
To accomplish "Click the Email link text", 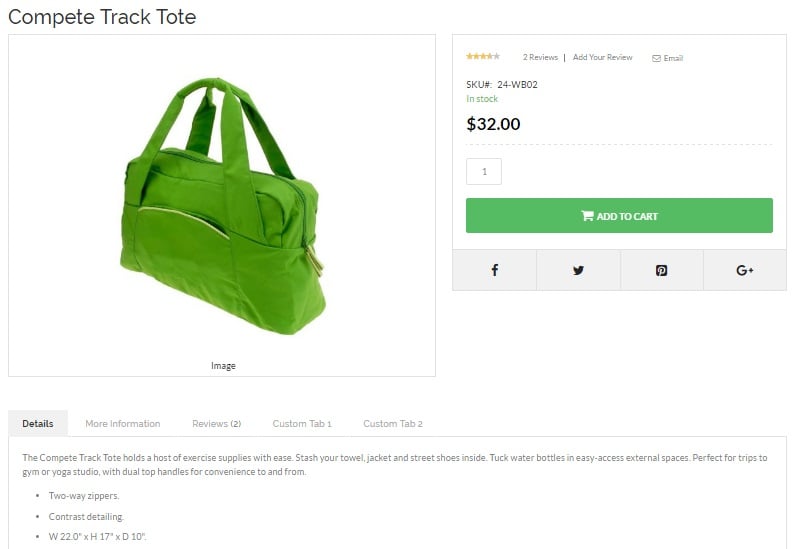I will (673, 58).
